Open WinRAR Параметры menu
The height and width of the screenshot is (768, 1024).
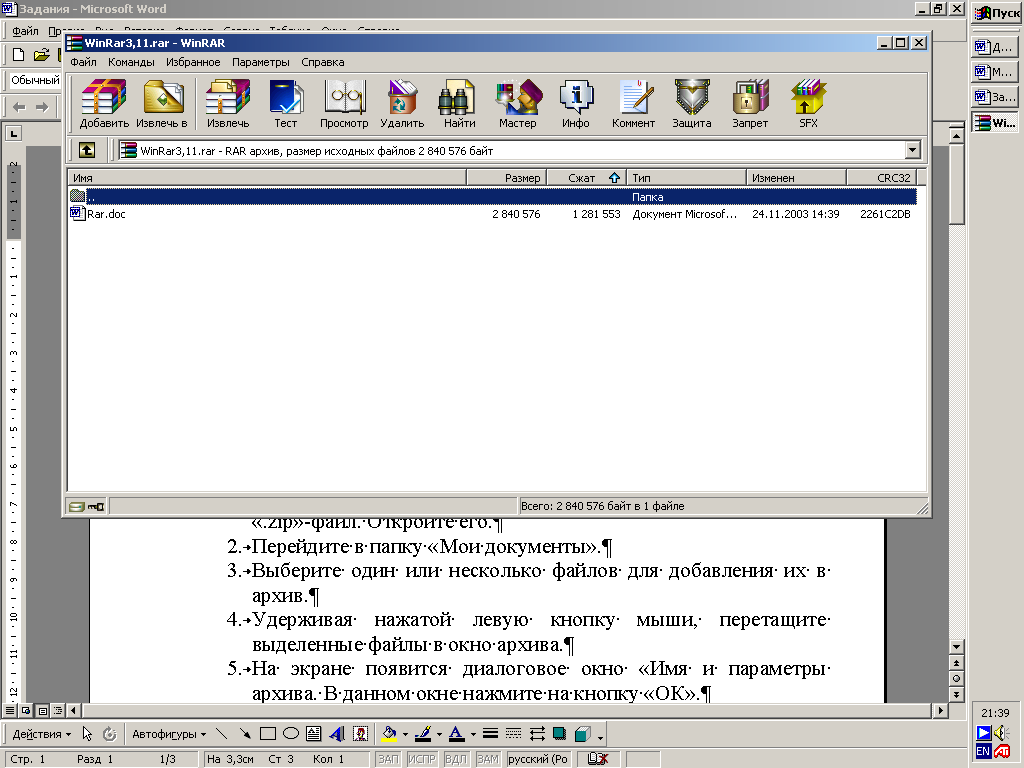click(261, 62)
